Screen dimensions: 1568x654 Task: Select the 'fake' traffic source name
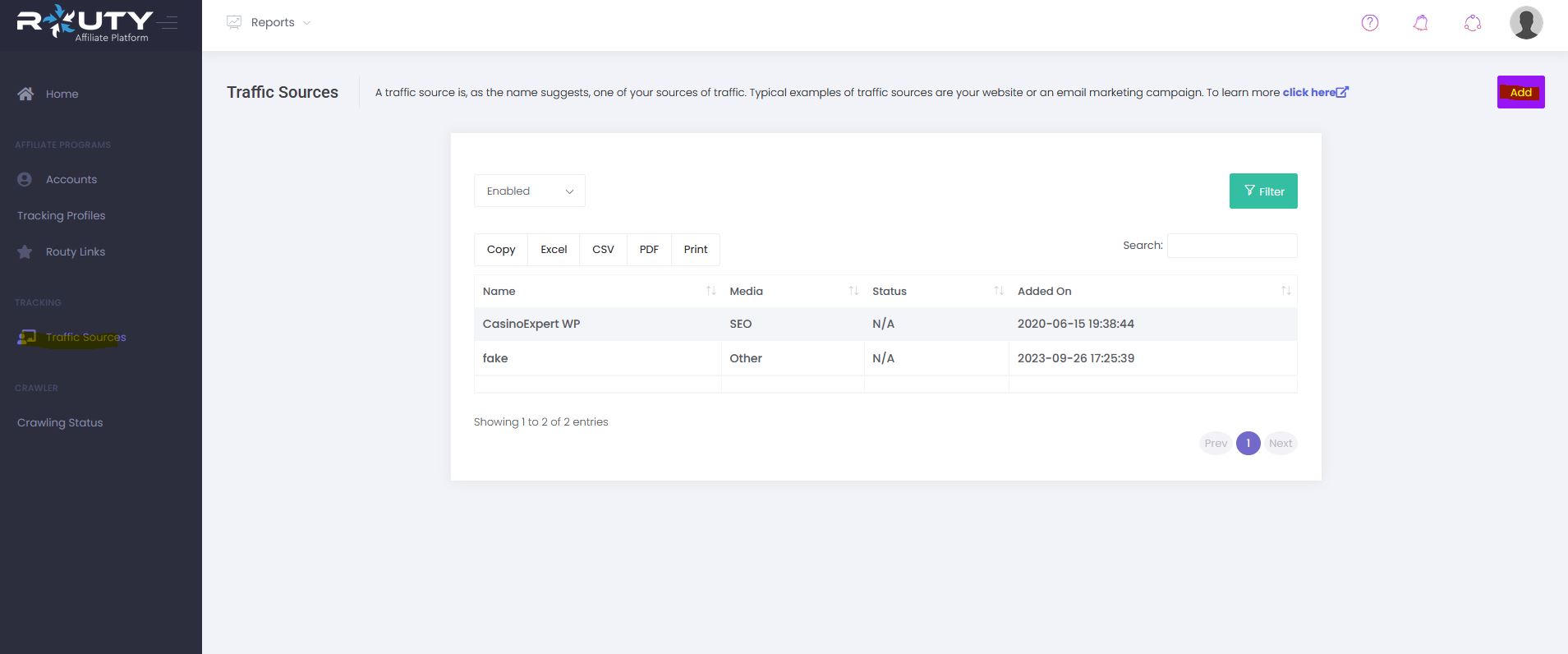click(495, 358)
